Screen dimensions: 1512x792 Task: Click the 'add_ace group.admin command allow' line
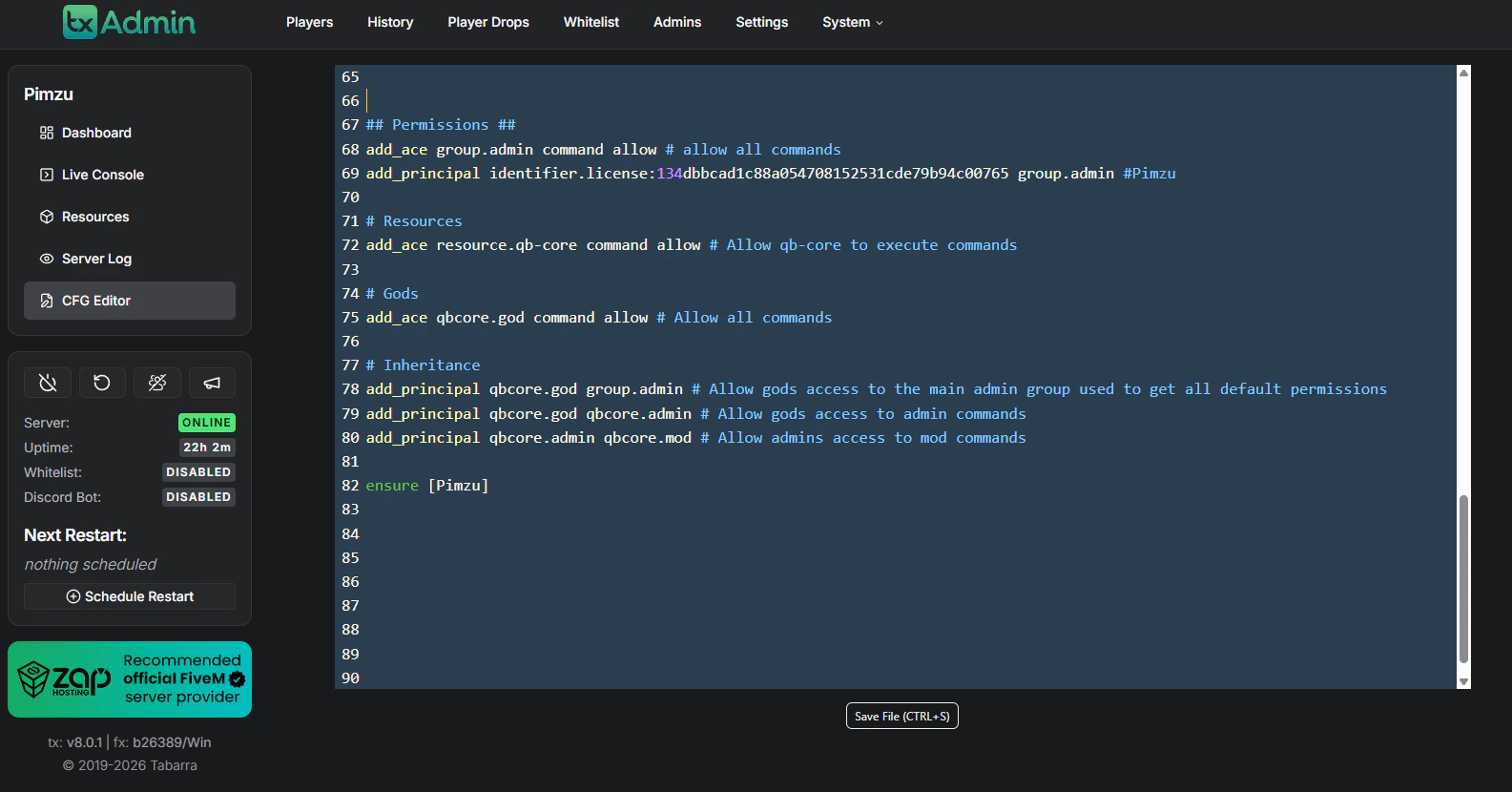click(604, 149)
